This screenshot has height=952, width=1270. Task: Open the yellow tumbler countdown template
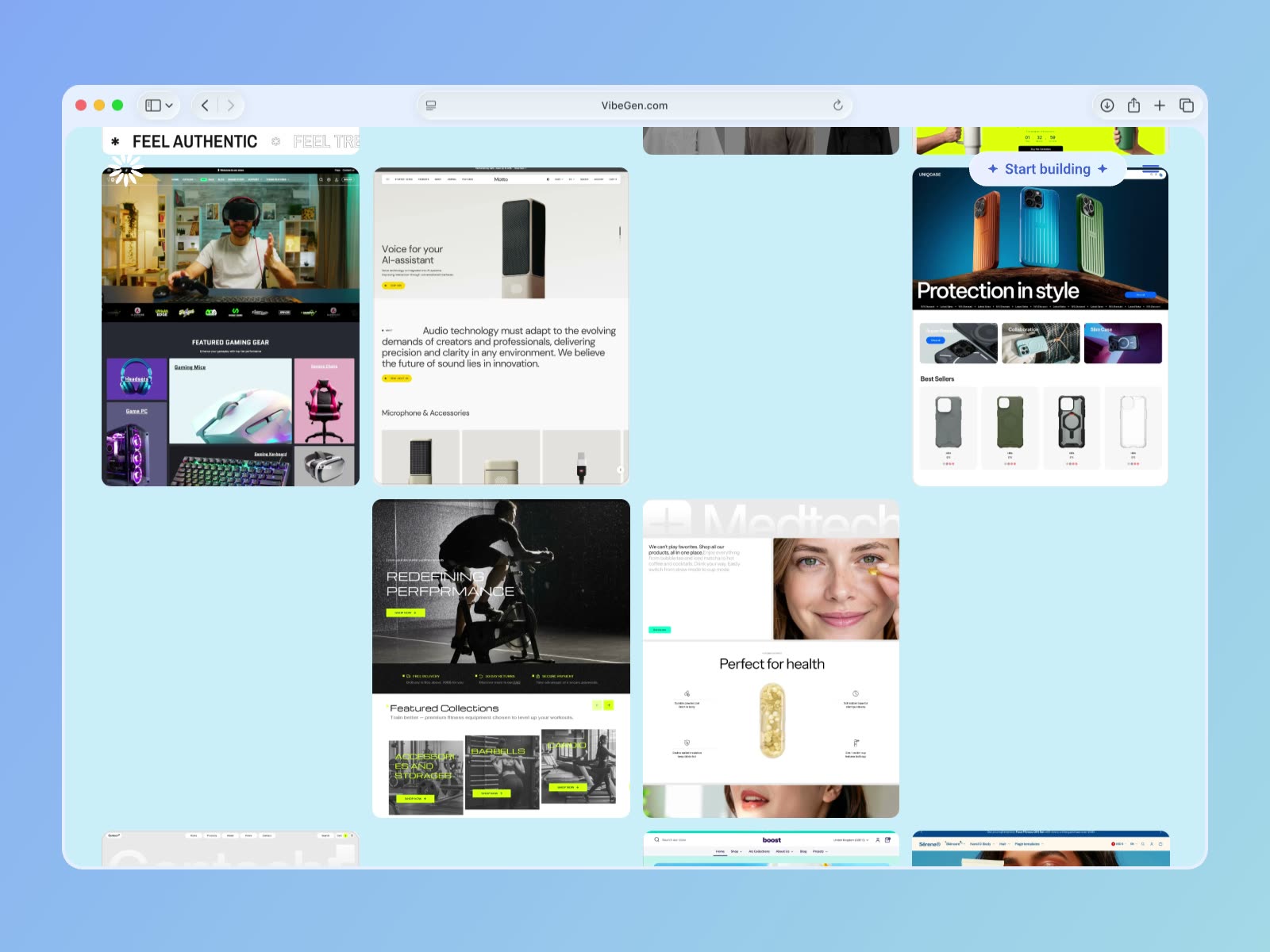point(1041,140)
